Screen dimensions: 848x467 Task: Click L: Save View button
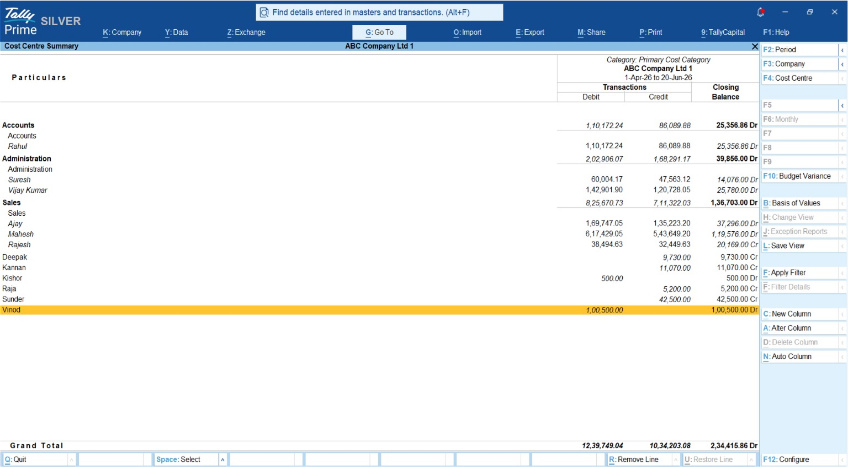[799, 246]
